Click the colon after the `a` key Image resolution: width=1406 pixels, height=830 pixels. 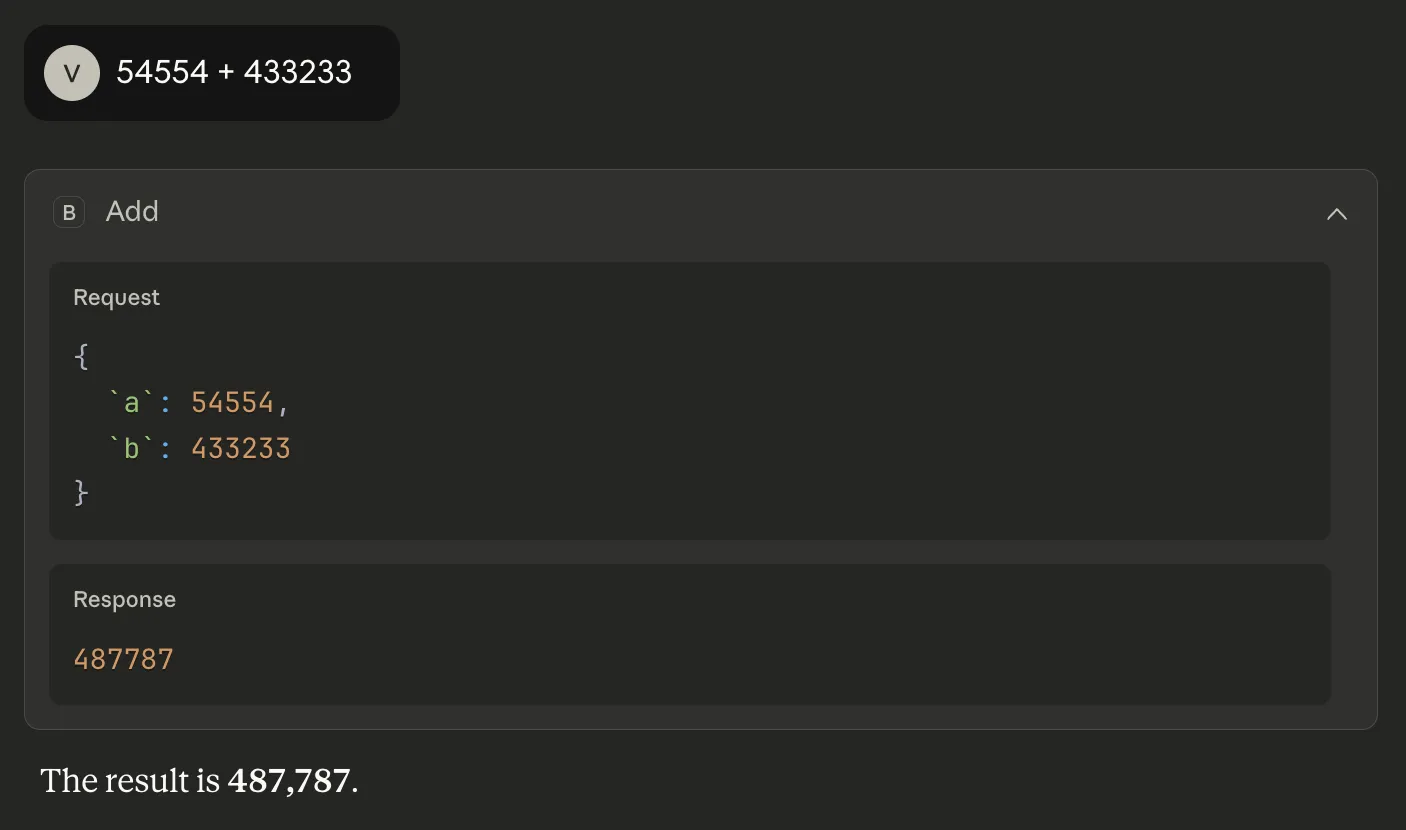click(166, 402)
